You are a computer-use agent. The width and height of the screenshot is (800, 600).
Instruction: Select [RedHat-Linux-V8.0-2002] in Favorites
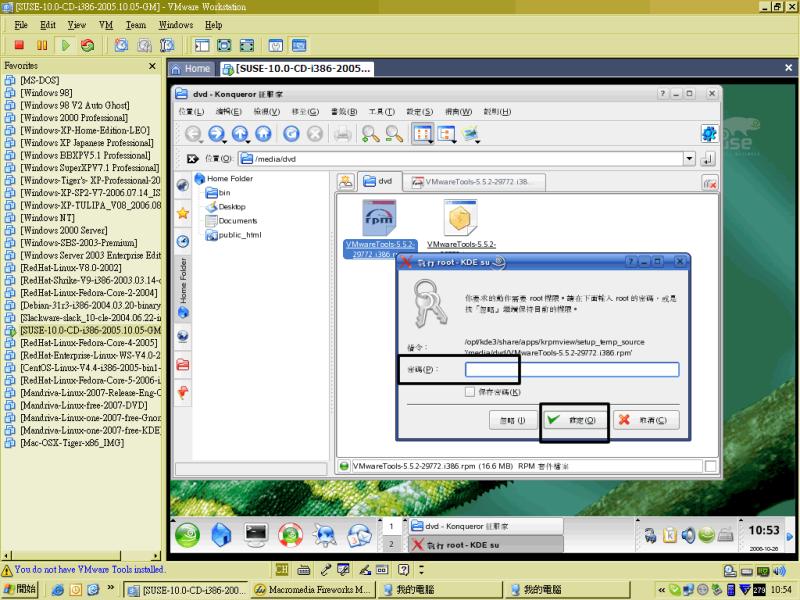[x=63, y=268]
